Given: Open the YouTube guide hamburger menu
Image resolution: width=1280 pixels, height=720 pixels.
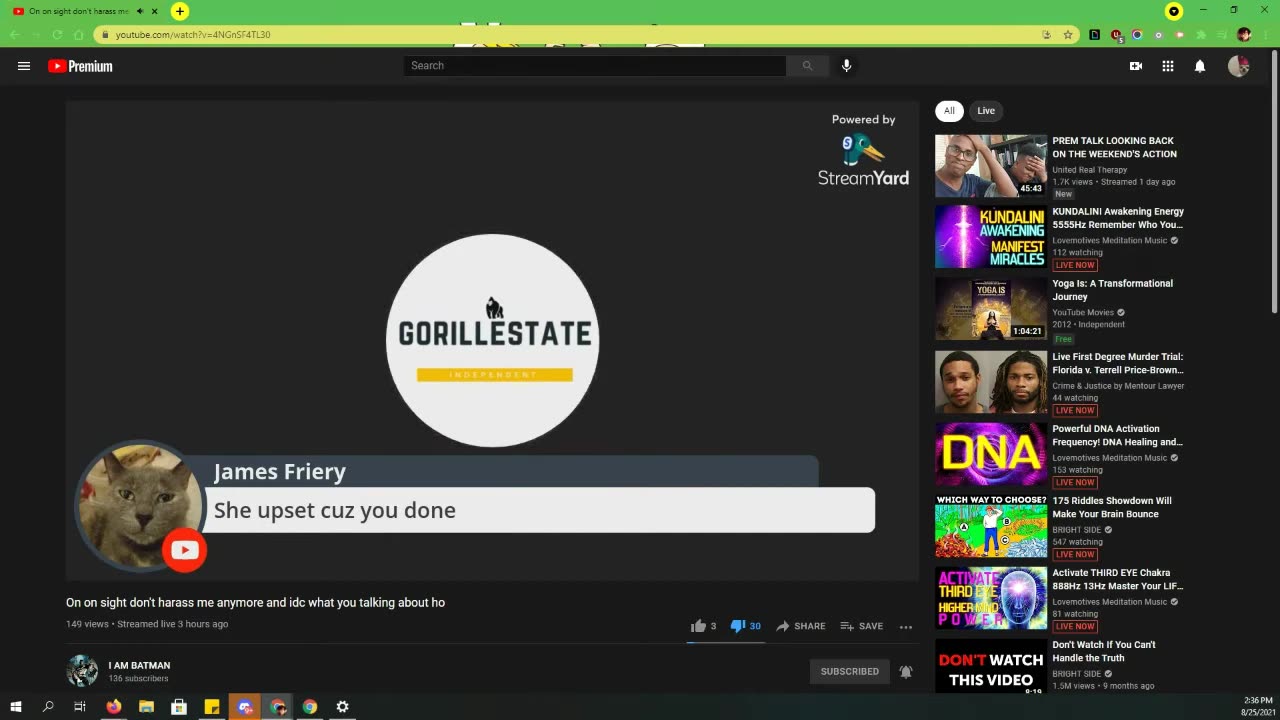Looking at the screenshot, I should [x=24, y=66].
